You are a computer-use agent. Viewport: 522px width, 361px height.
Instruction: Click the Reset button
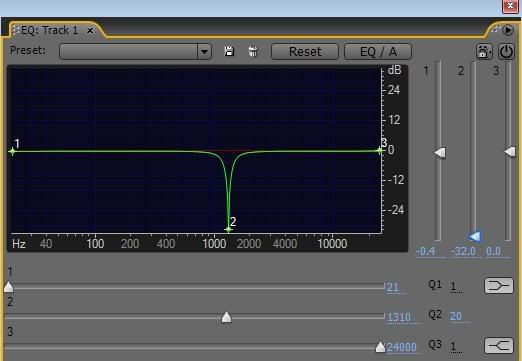click(x=305, y=52)
